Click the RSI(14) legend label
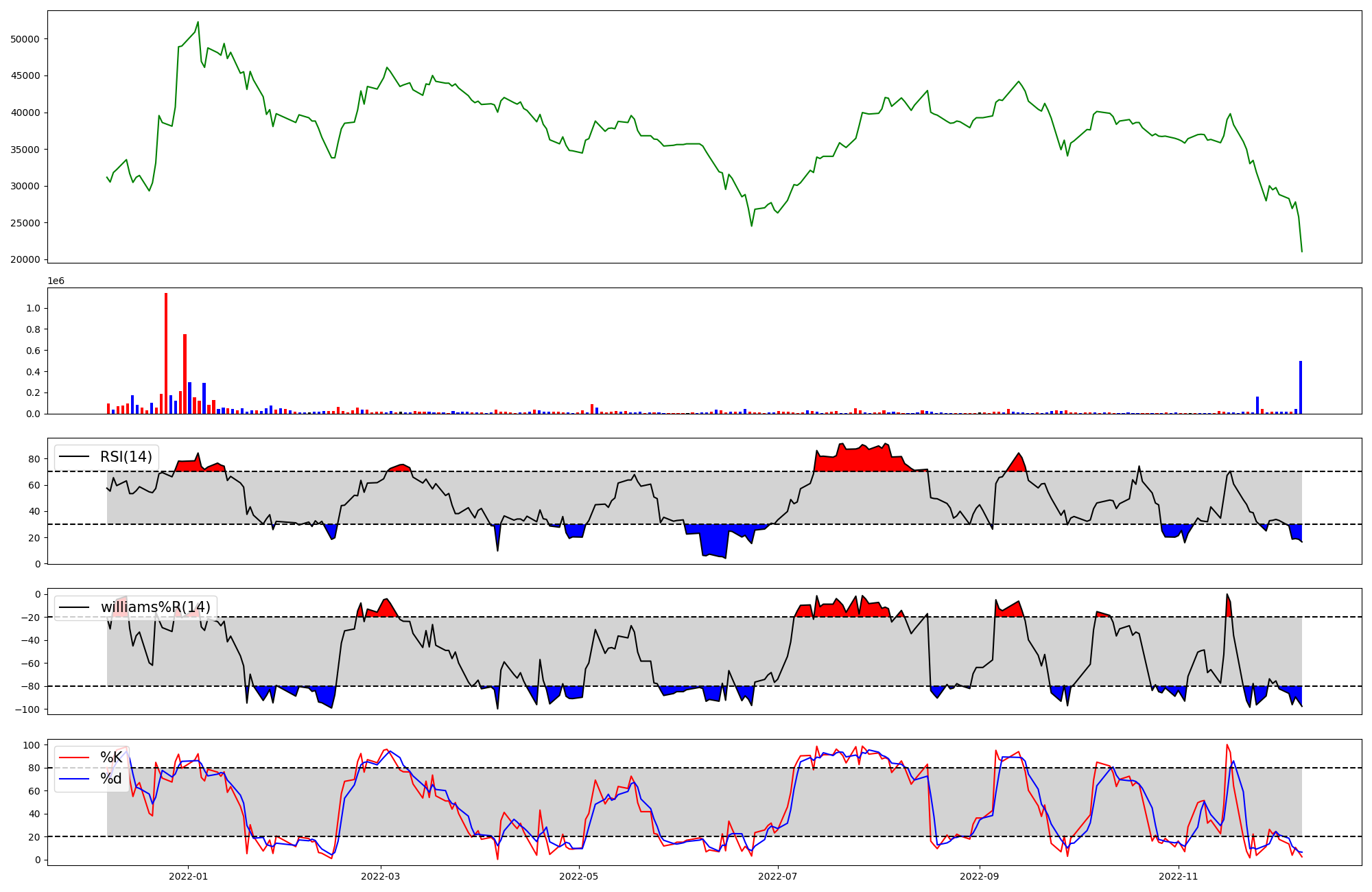1372x892 pixels. click(x=126, y=457)
